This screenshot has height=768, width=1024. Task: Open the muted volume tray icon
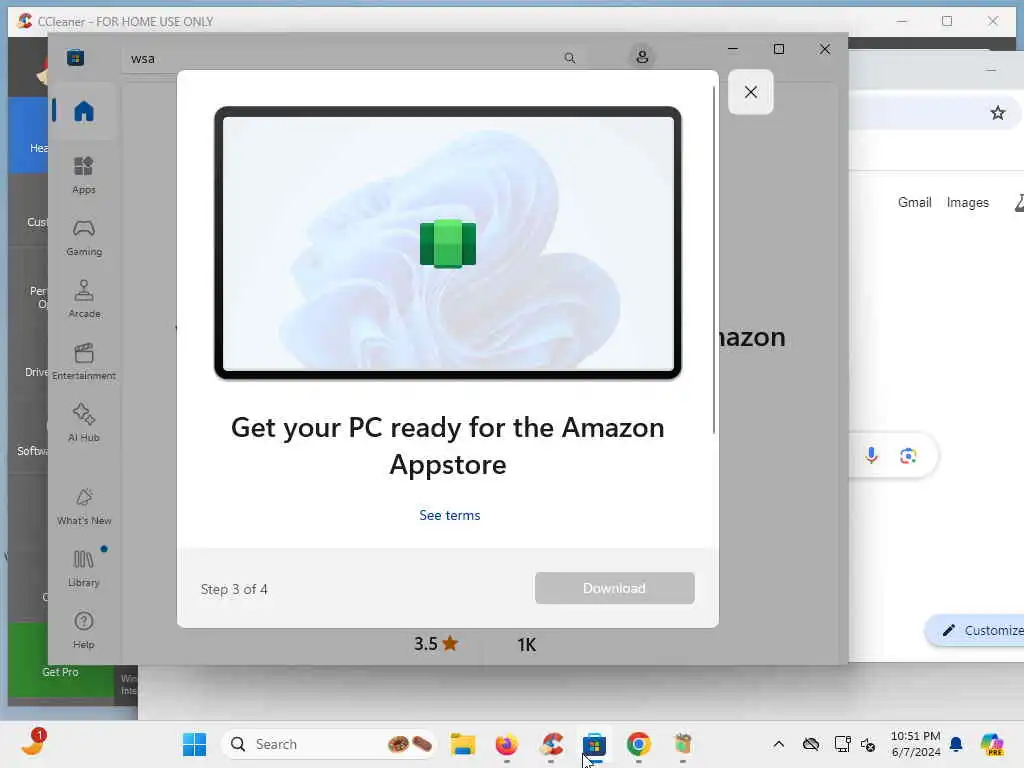[868, 744]
